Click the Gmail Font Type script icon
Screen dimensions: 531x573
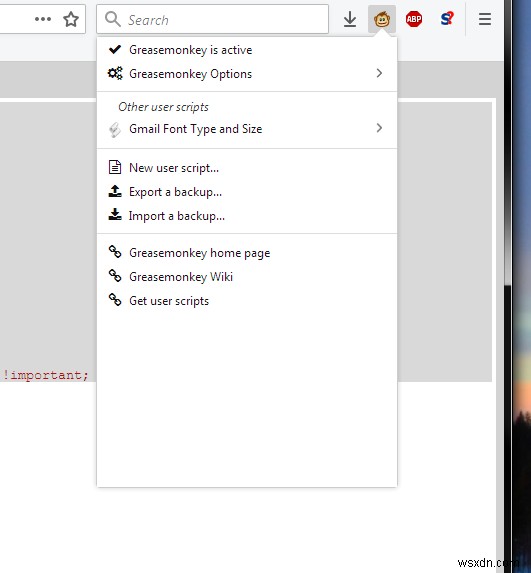point(115,130)
